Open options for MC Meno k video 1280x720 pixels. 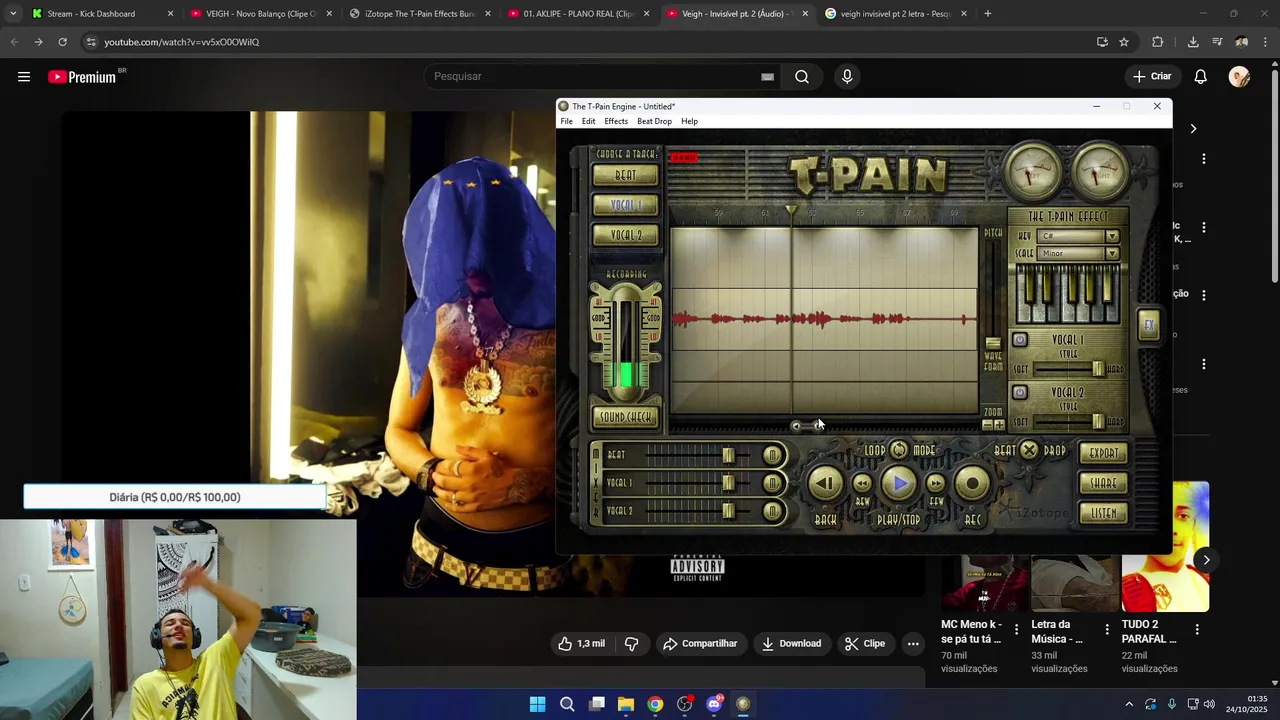[x=1016, y=630]
